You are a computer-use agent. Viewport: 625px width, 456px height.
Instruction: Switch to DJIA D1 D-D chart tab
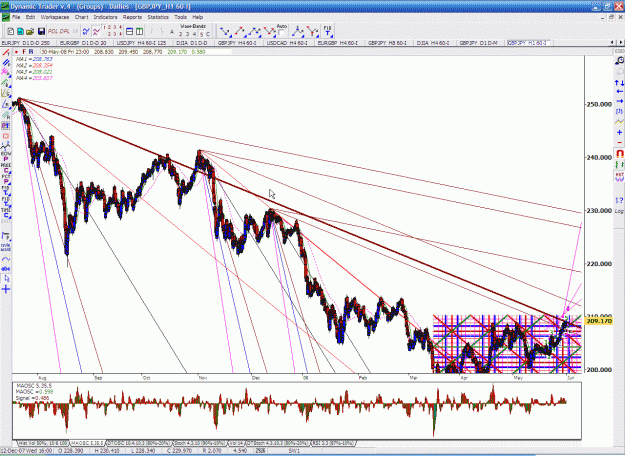click(x=192, y=43)
